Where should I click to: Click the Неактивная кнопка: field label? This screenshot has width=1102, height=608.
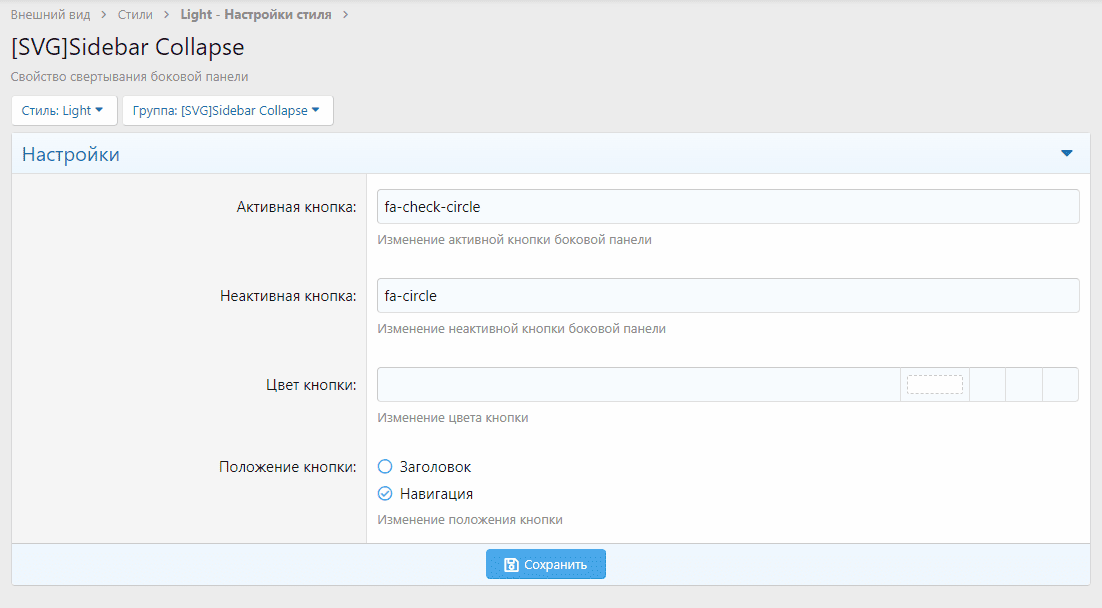(x=288, y=296)
